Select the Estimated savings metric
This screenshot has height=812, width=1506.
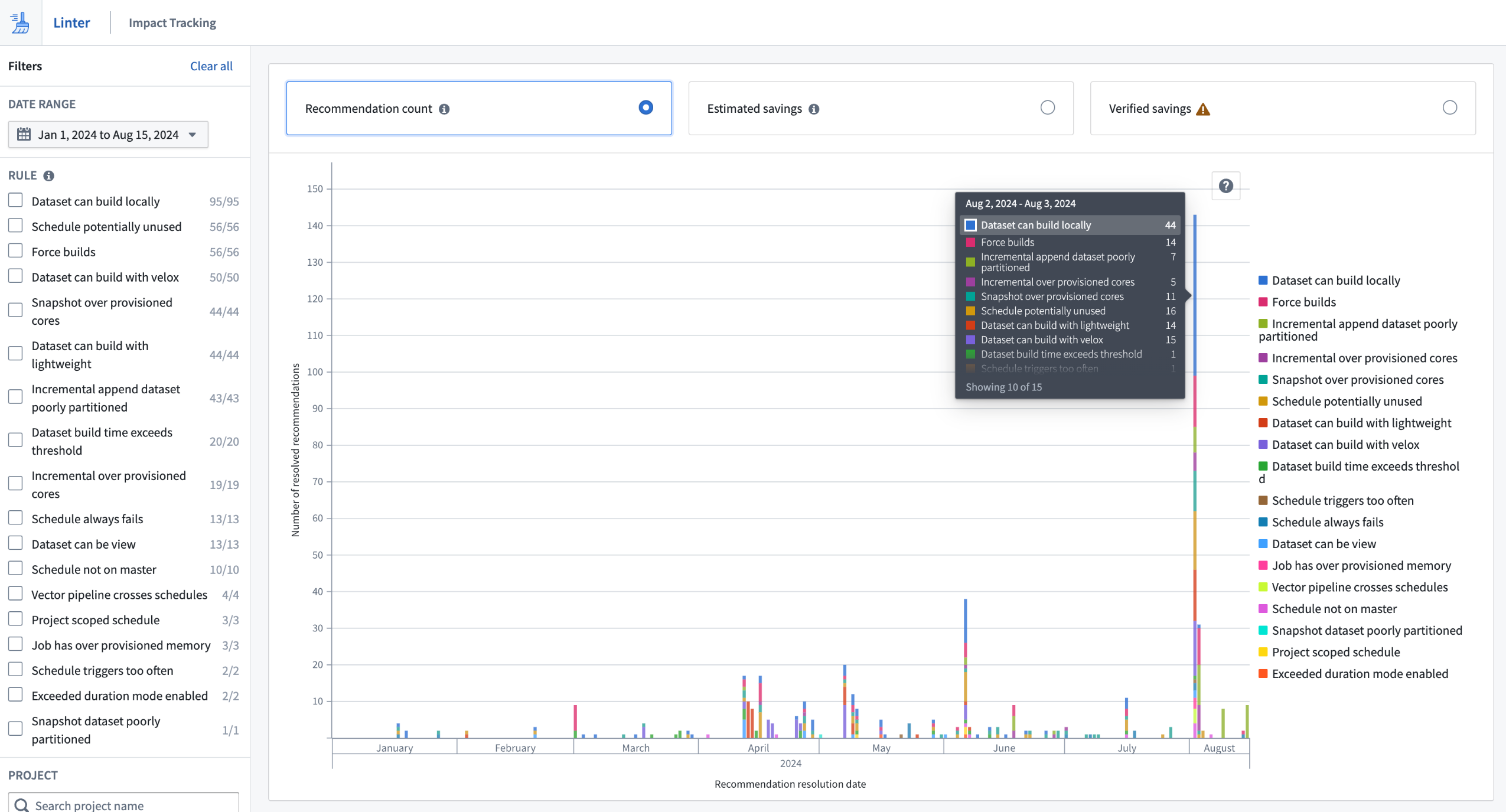coord(1046,108)
